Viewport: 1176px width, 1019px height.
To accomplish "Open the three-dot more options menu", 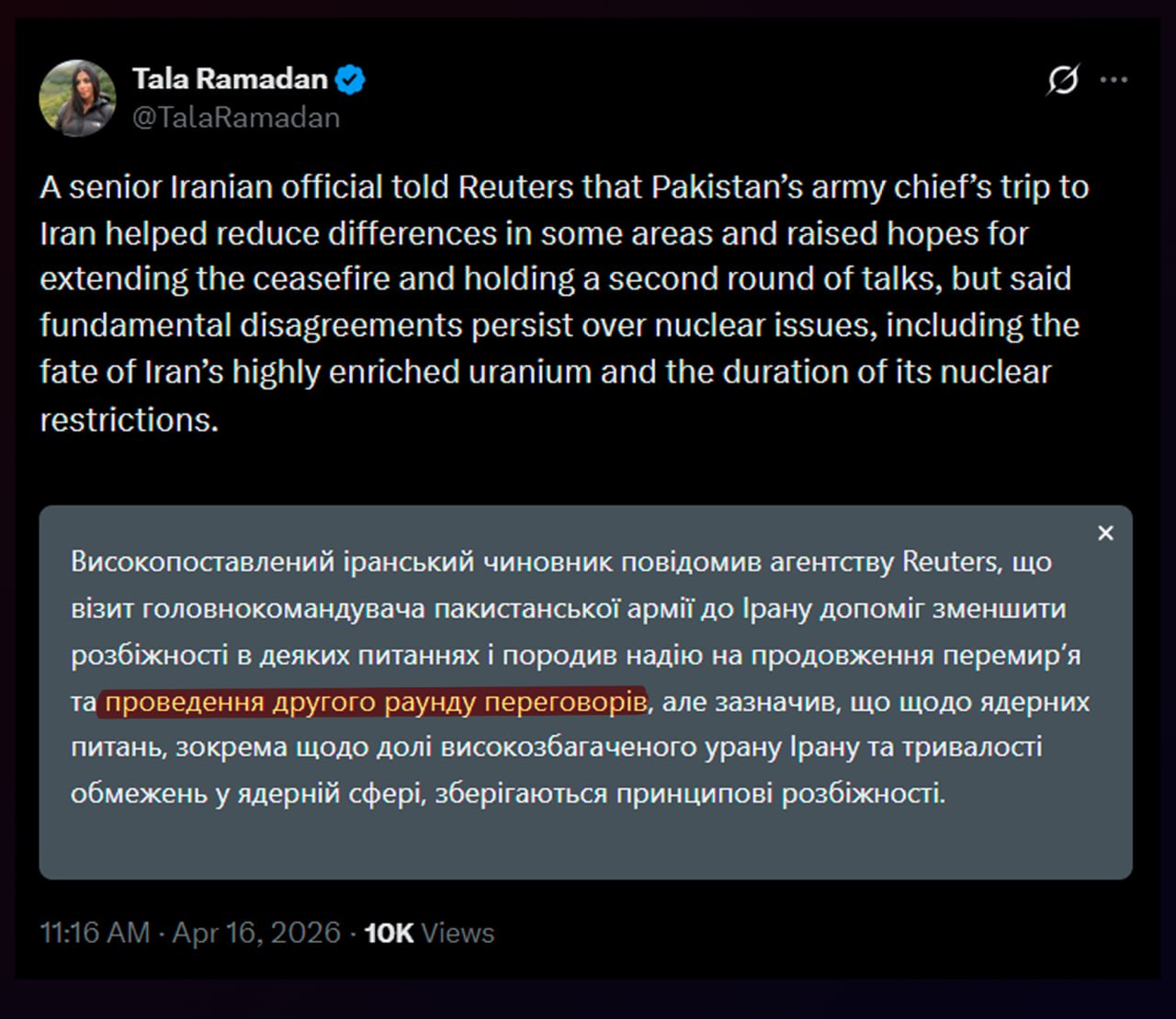I will pyautogui.click(x=1114, y=80).
